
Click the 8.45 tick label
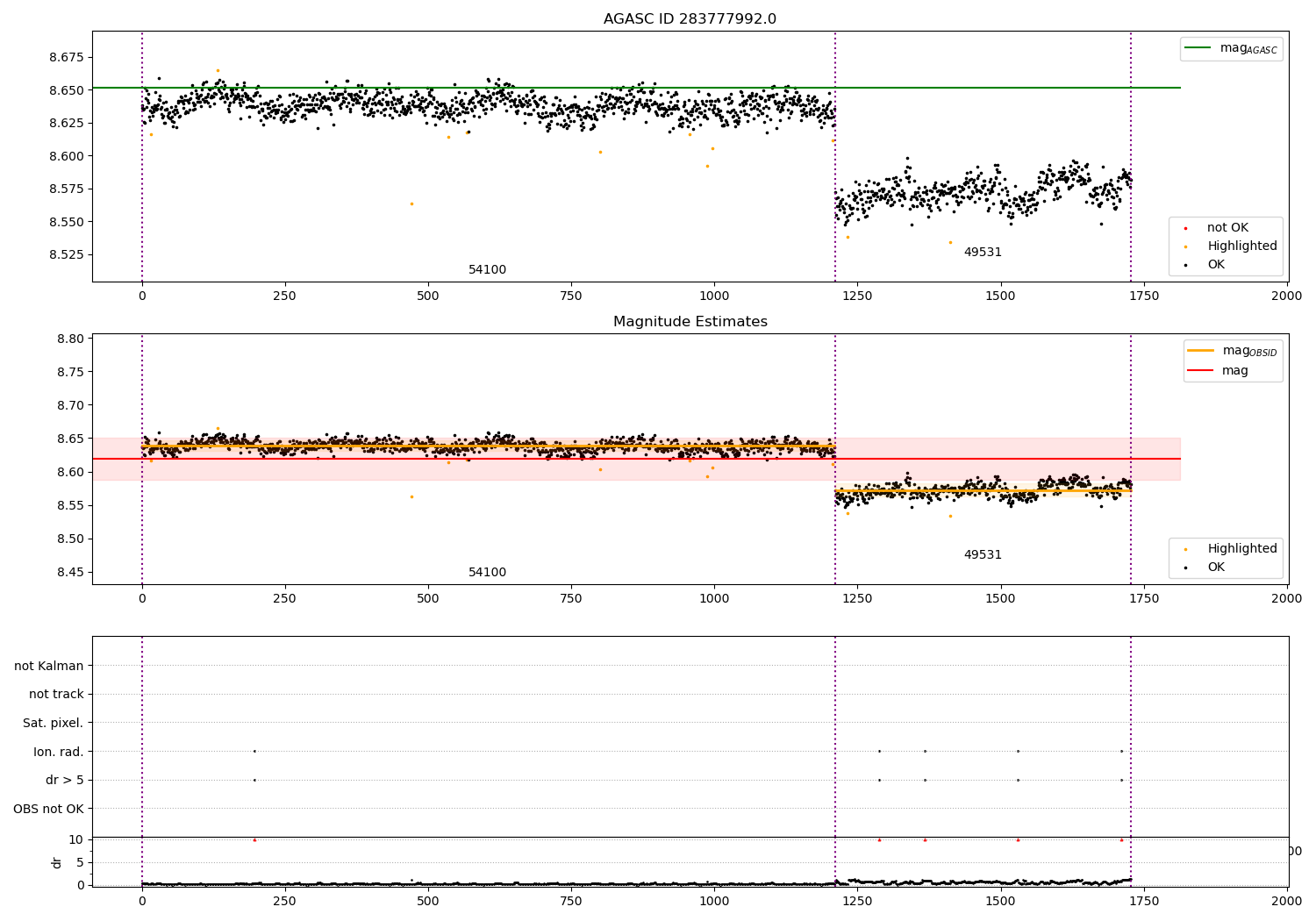click(70, 573)
